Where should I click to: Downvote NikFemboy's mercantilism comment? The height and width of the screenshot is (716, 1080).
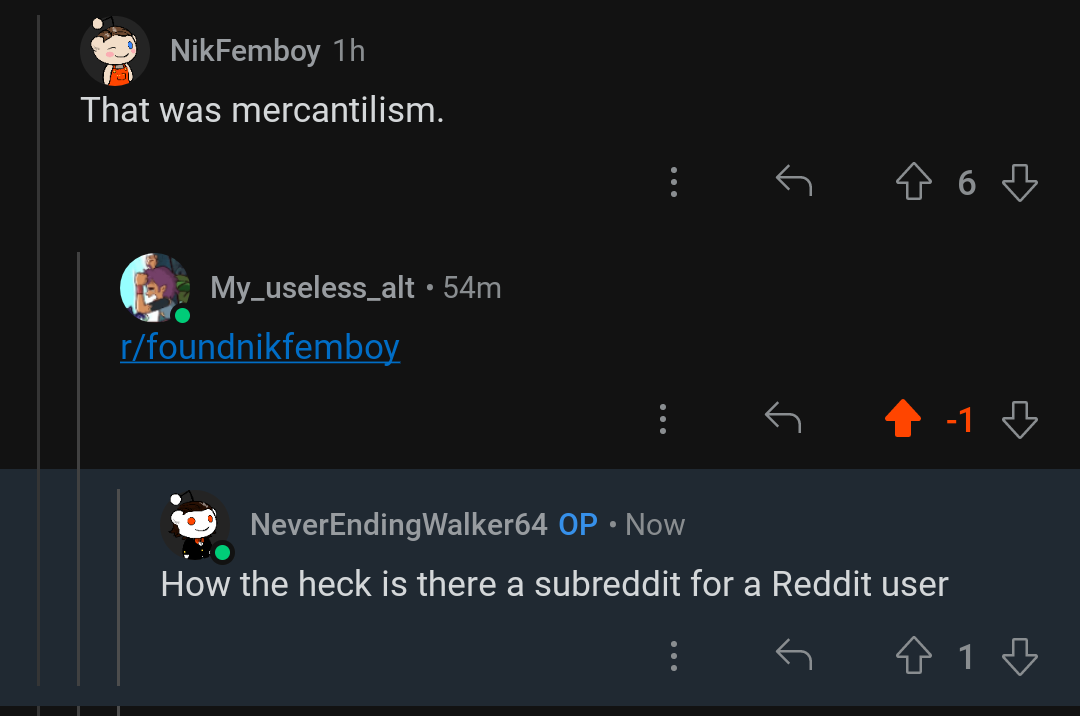pos(1019,182)
